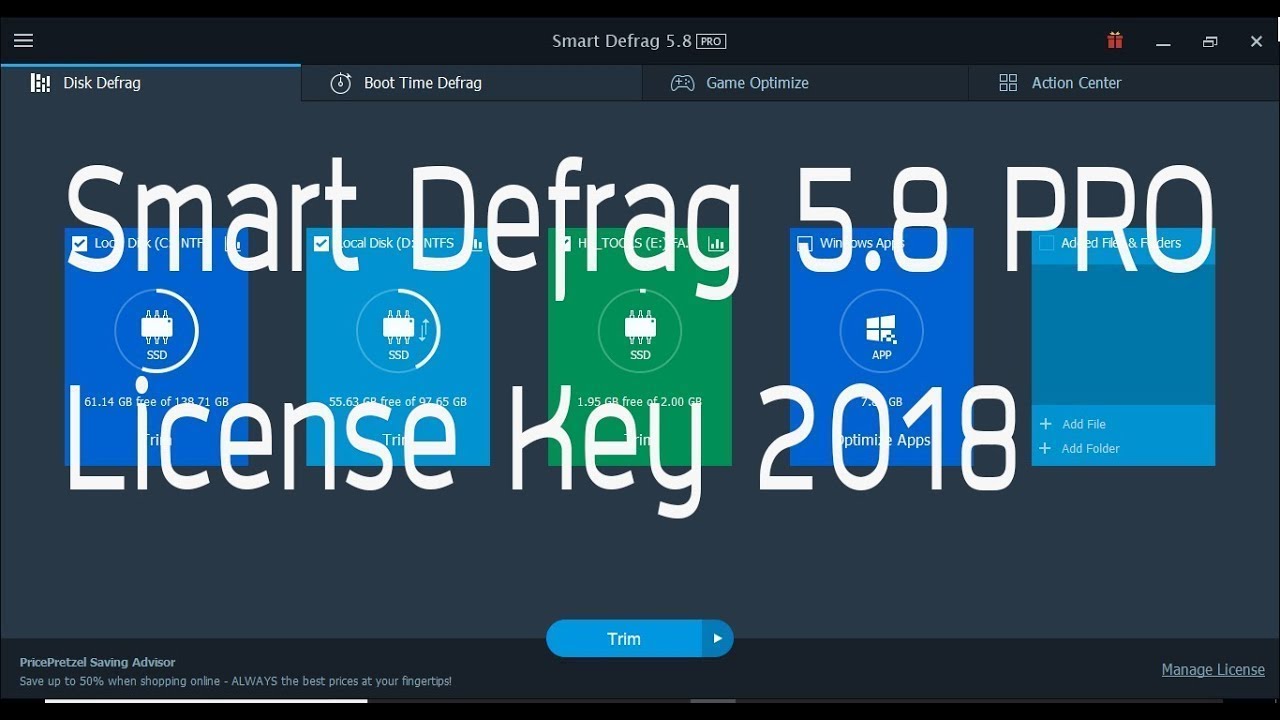Click the plus icon next to Add Folder
The width and height of the screenshot is (1280, 720).
click(1045, 448)
